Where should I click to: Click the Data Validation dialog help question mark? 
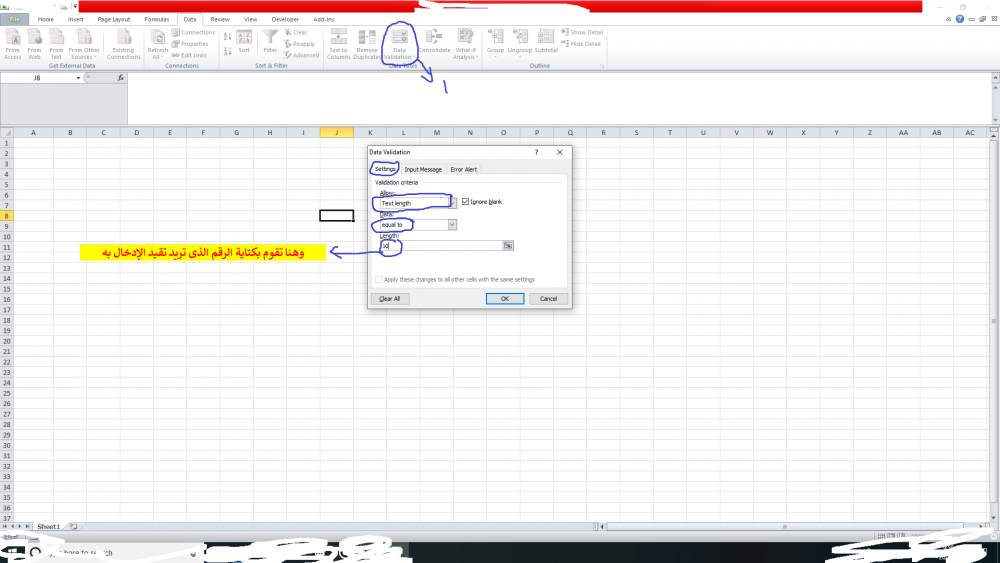pyautogui.click(x=536, y=152)
